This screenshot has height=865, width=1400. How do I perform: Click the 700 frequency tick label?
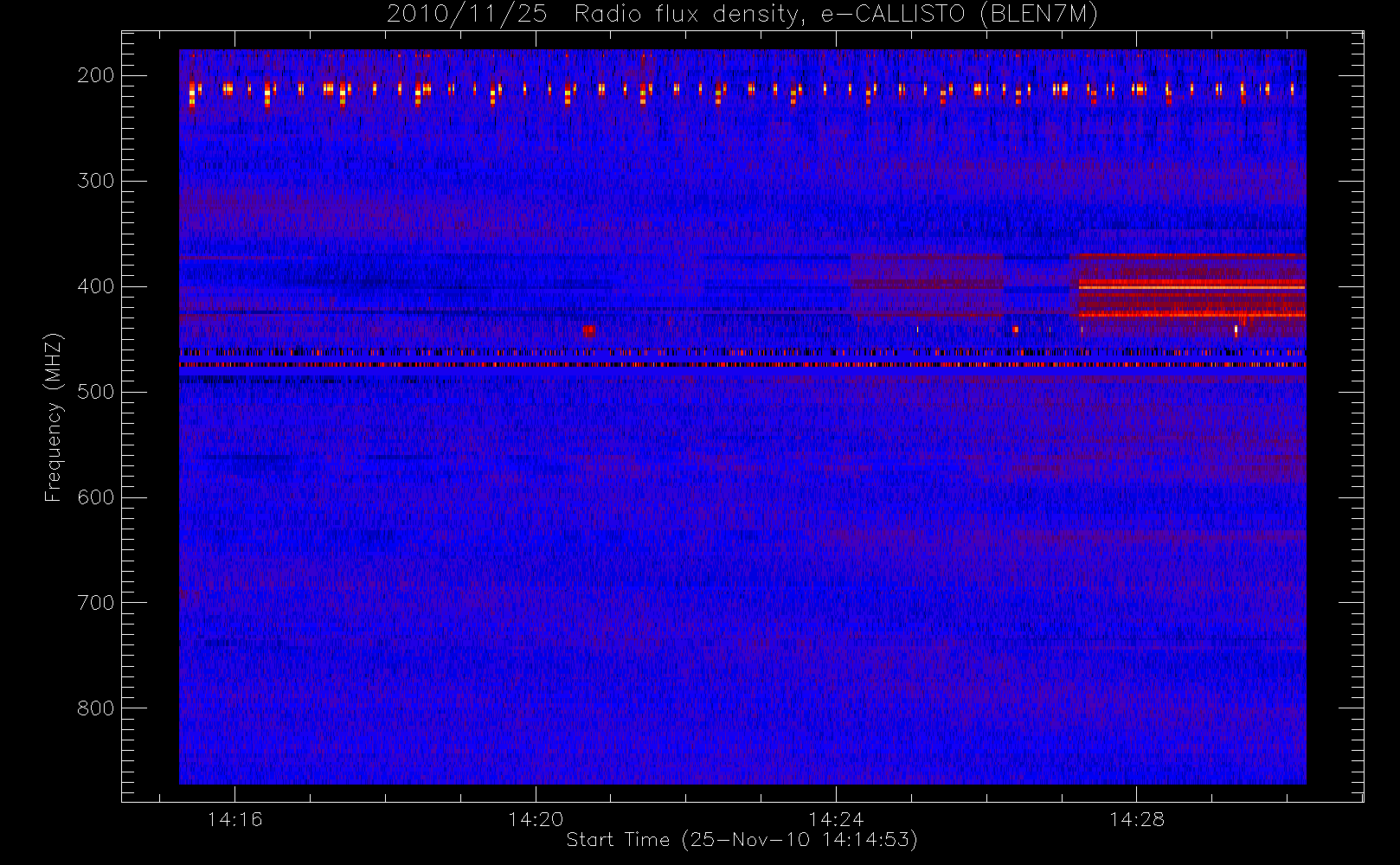pyautogui.click(x=96, y=603)
